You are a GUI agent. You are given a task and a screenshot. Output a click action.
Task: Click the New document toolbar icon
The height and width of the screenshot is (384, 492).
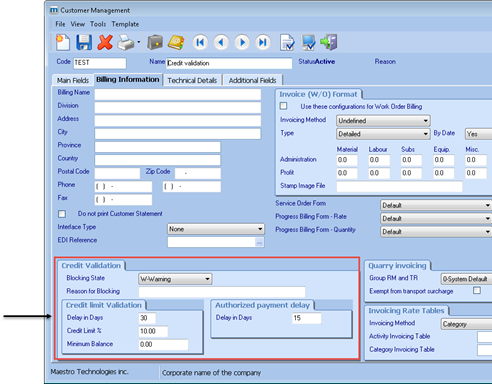click(63, 43)
